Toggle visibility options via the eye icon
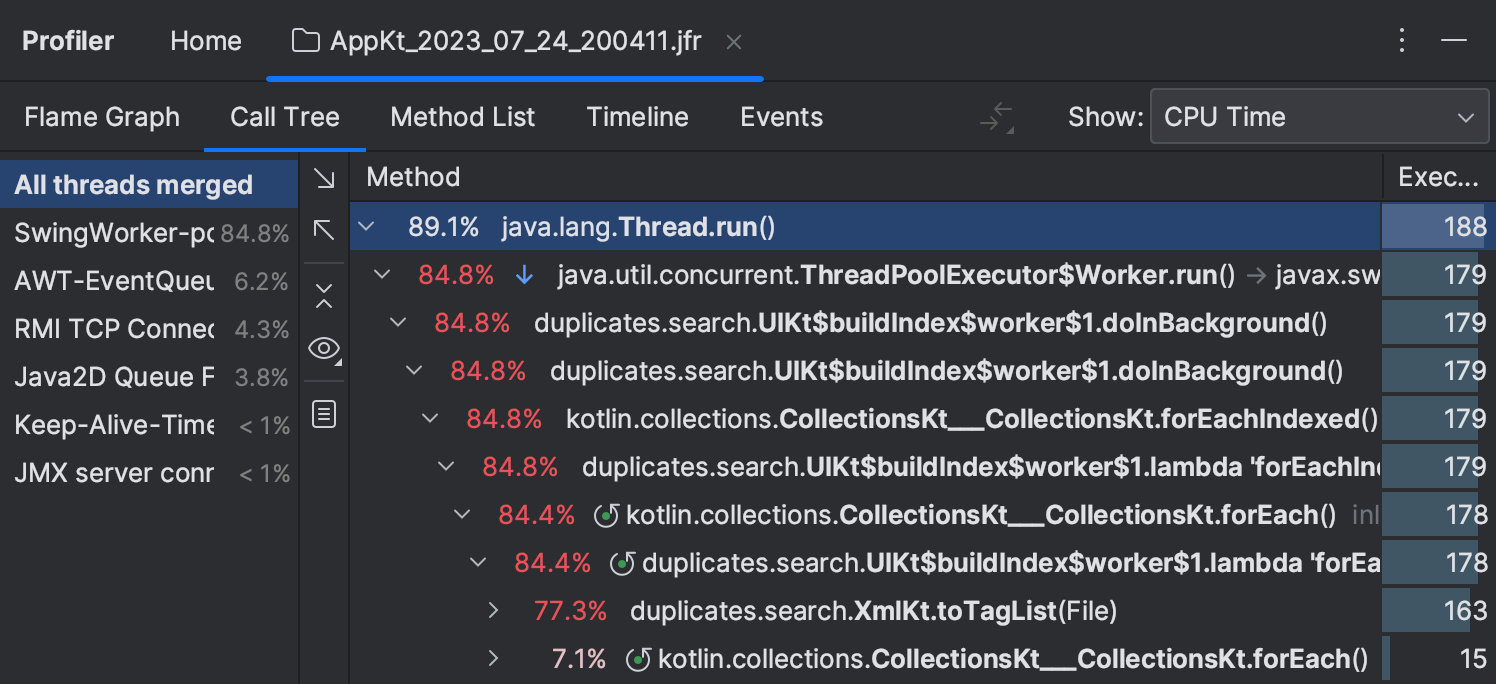 click(324, 348)
